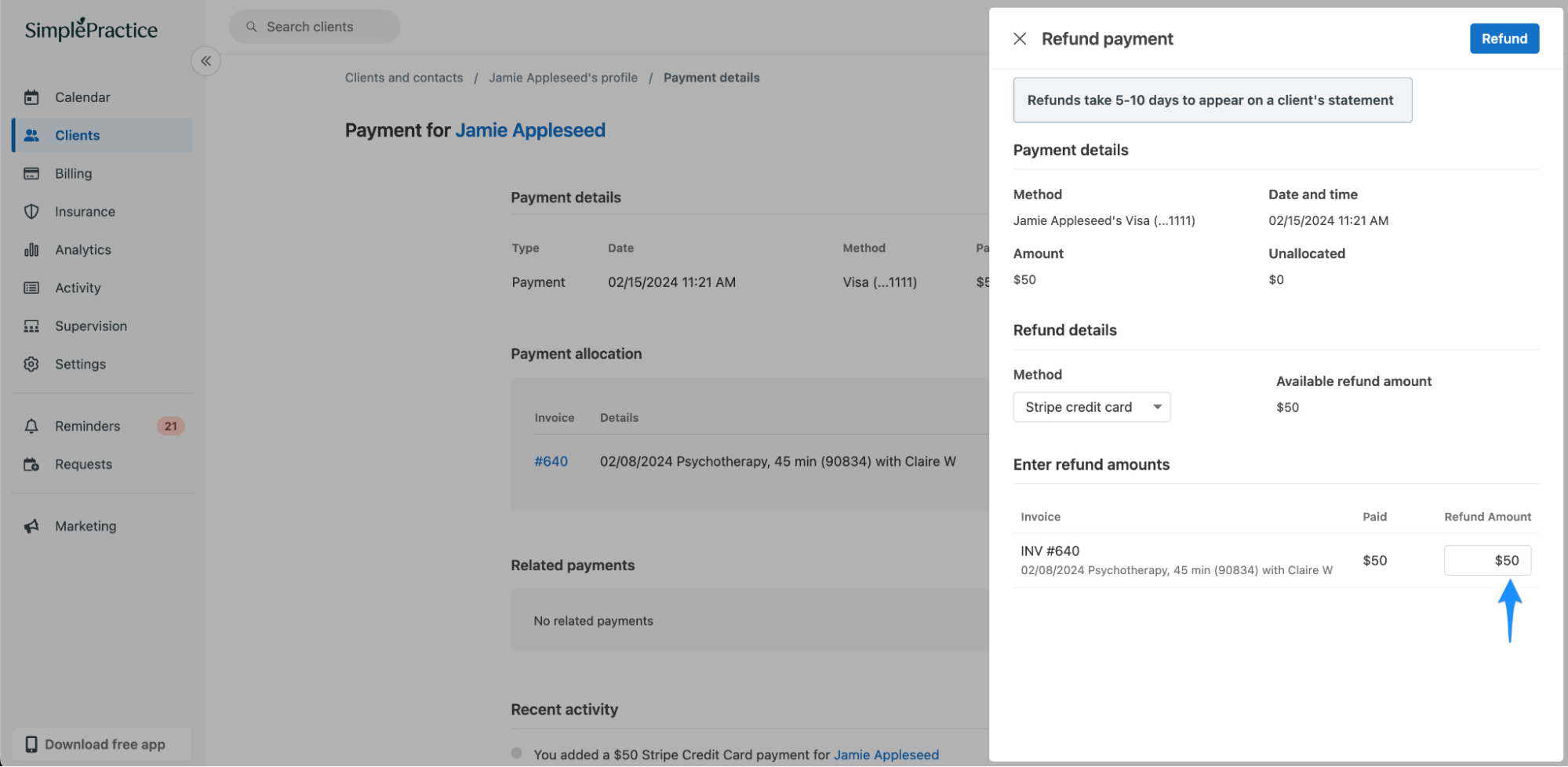Click the Search clients field
Screen dimensions: 1568x767
[x=315, y=27]
